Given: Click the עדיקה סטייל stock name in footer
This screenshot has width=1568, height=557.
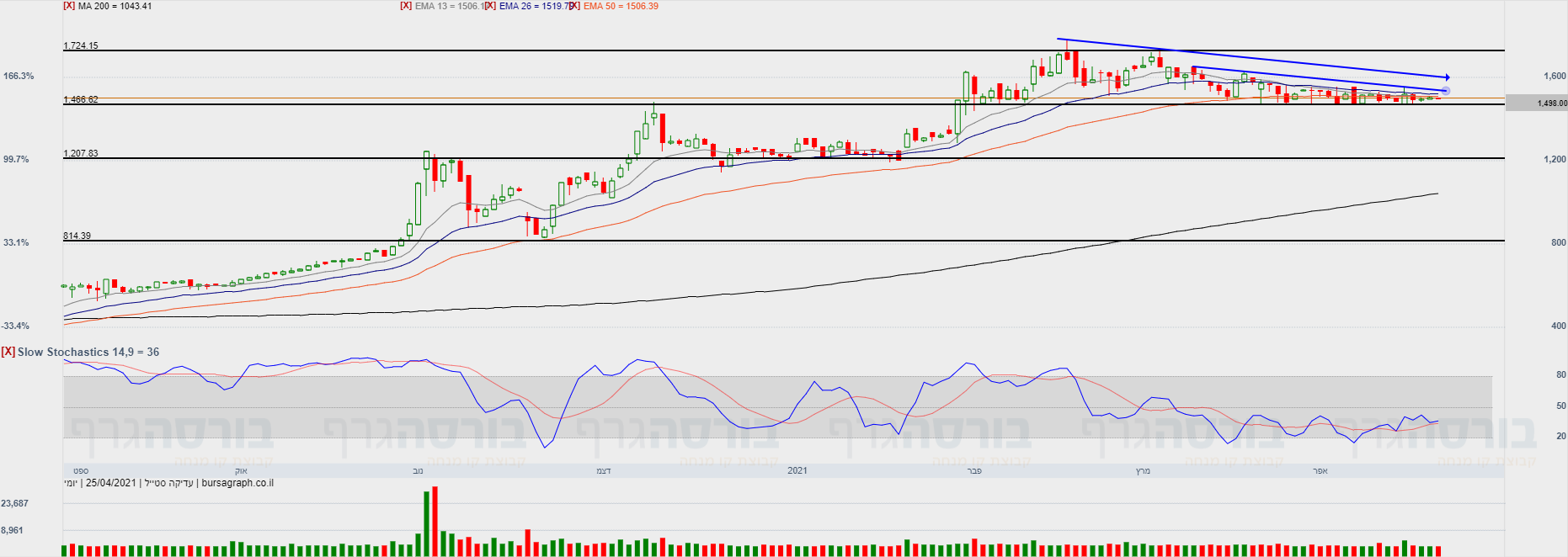Looking at the screenshot, I should tap(168, 483).
